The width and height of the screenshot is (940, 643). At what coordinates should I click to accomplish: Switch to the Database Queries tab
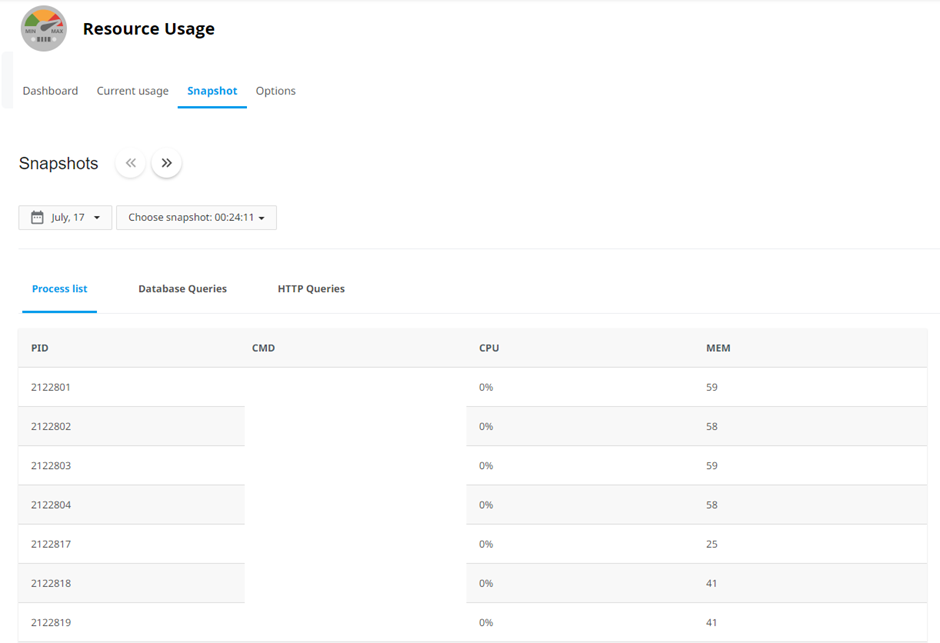point(183,289)
